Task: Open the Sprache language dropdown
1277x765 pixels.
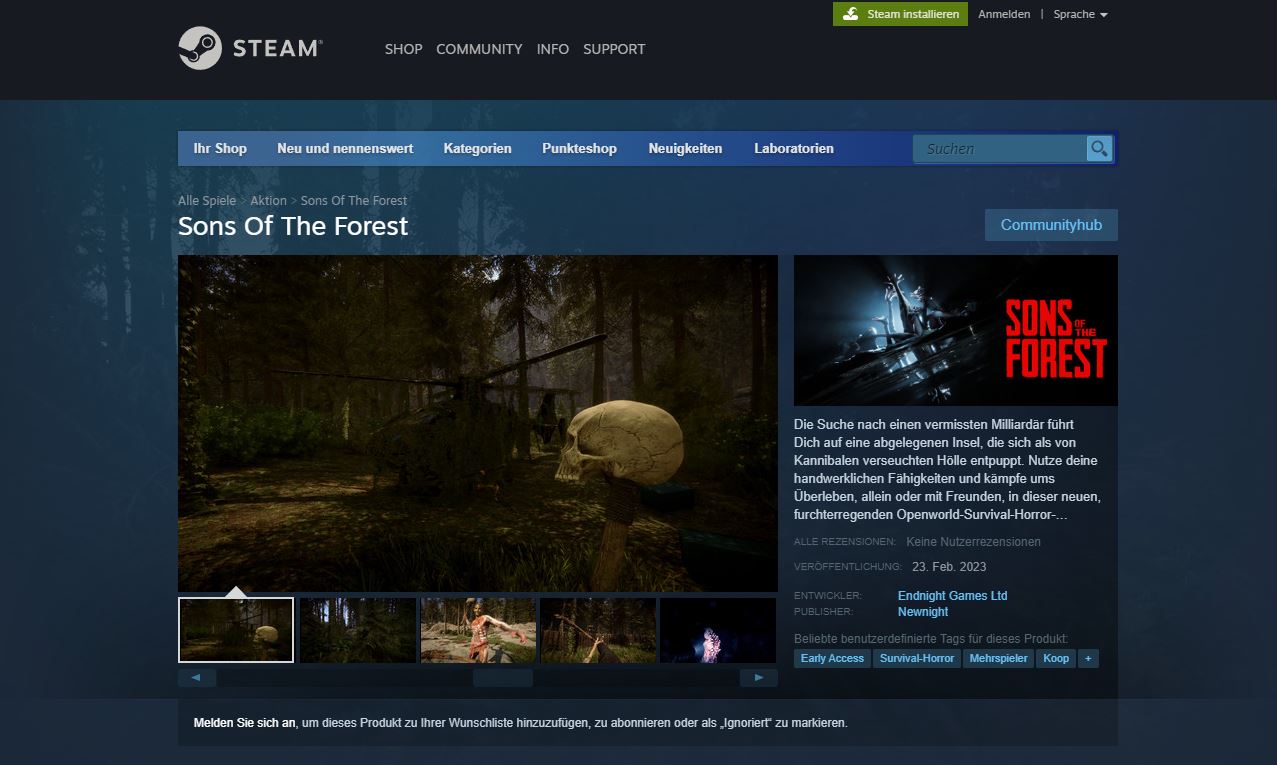Action: (x=1080, y=14)
